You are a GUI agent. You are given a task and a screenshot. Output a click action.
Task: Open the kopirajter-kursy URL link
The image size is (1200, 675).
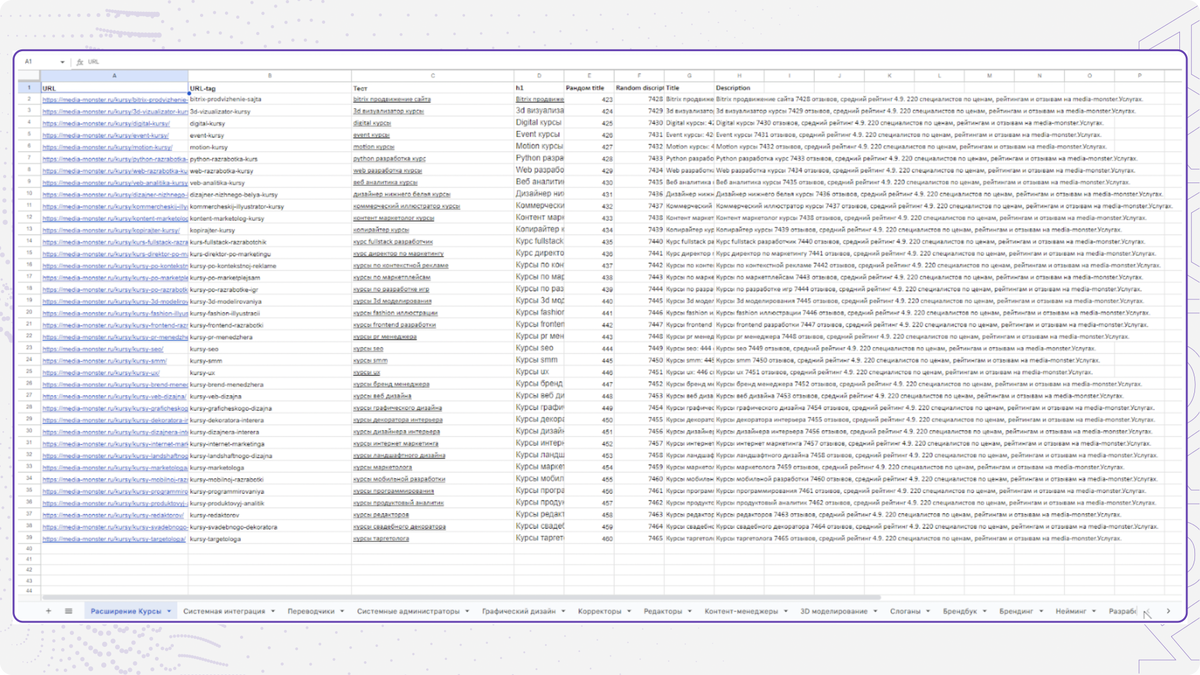click(x=111, y=230)
